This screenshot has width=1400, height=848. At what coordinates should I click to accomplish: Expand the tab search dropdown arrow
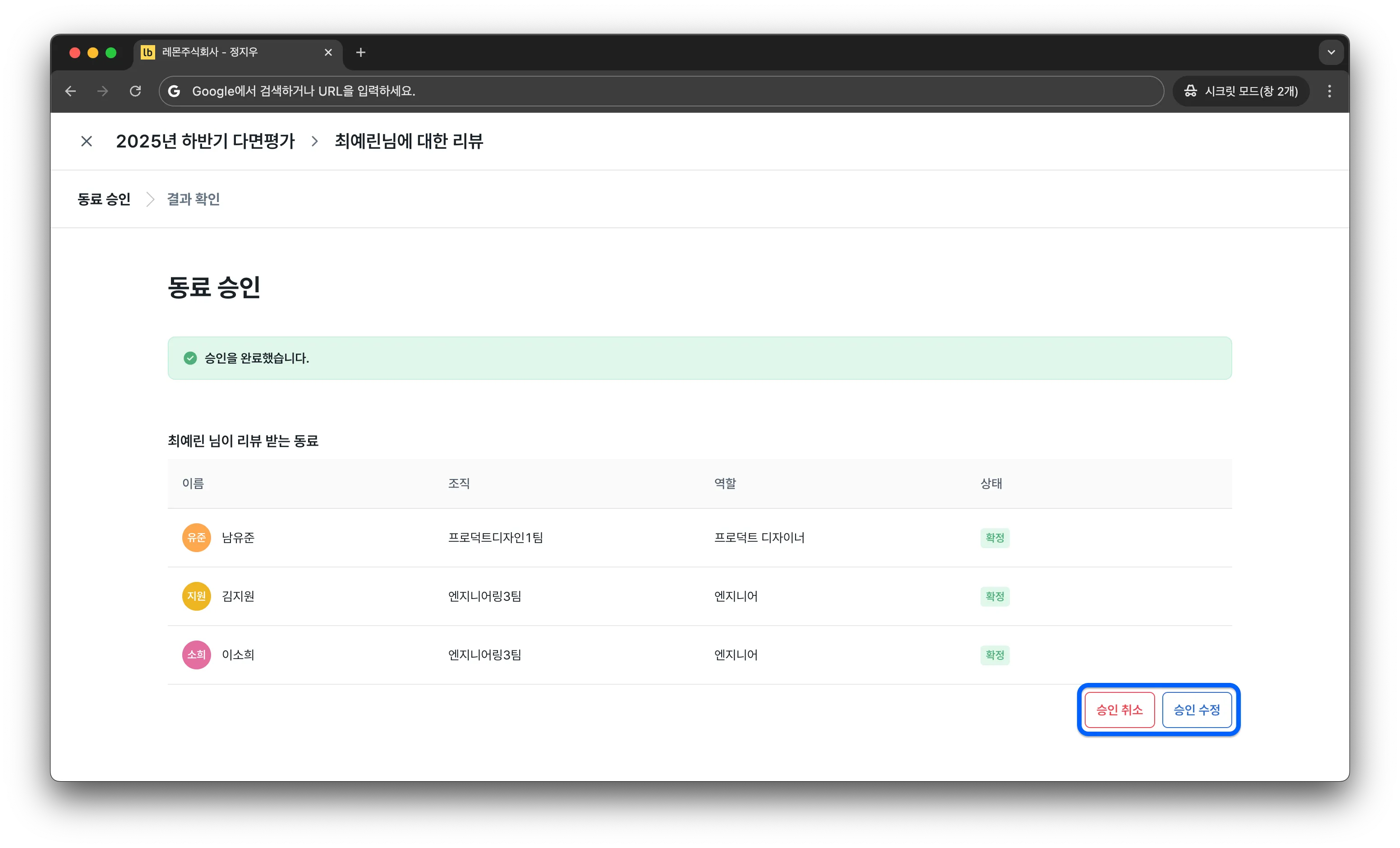tap(1331, 52)
